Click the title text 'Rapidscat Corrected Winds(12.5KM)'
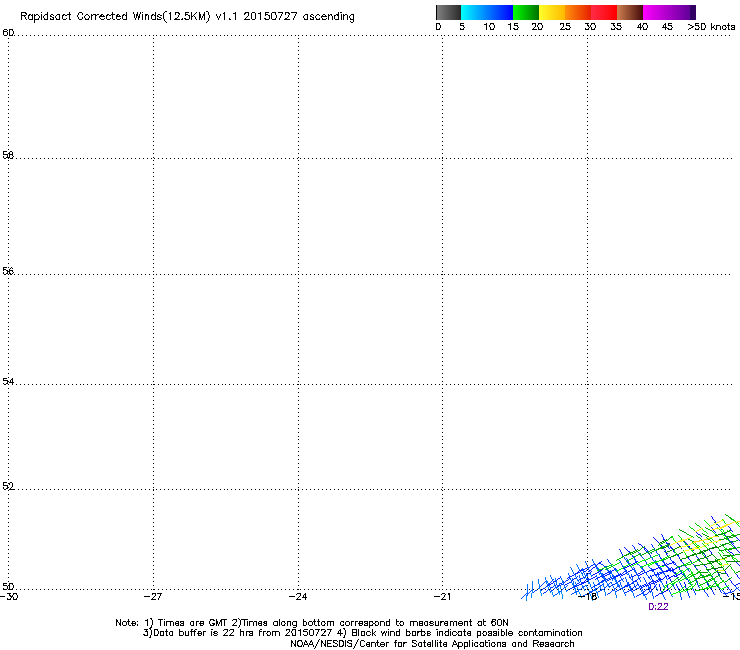The image size is (740, 650). [x=115, y=16]
